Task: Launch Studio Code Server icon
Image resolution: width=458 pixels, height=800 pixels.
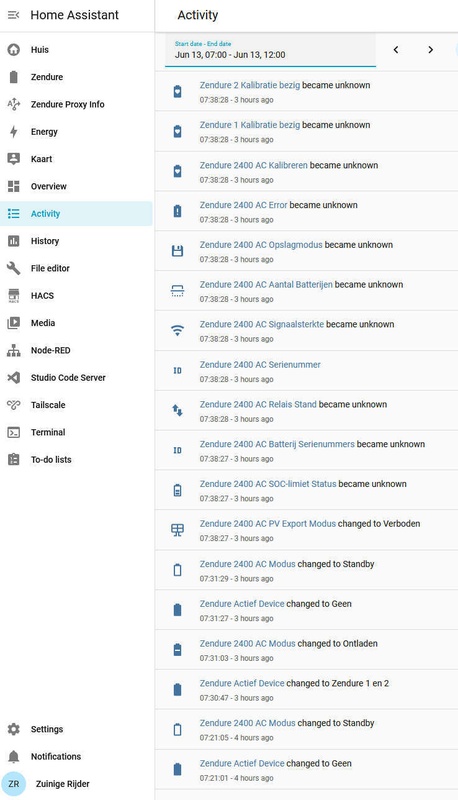Action: pos(14,378)
